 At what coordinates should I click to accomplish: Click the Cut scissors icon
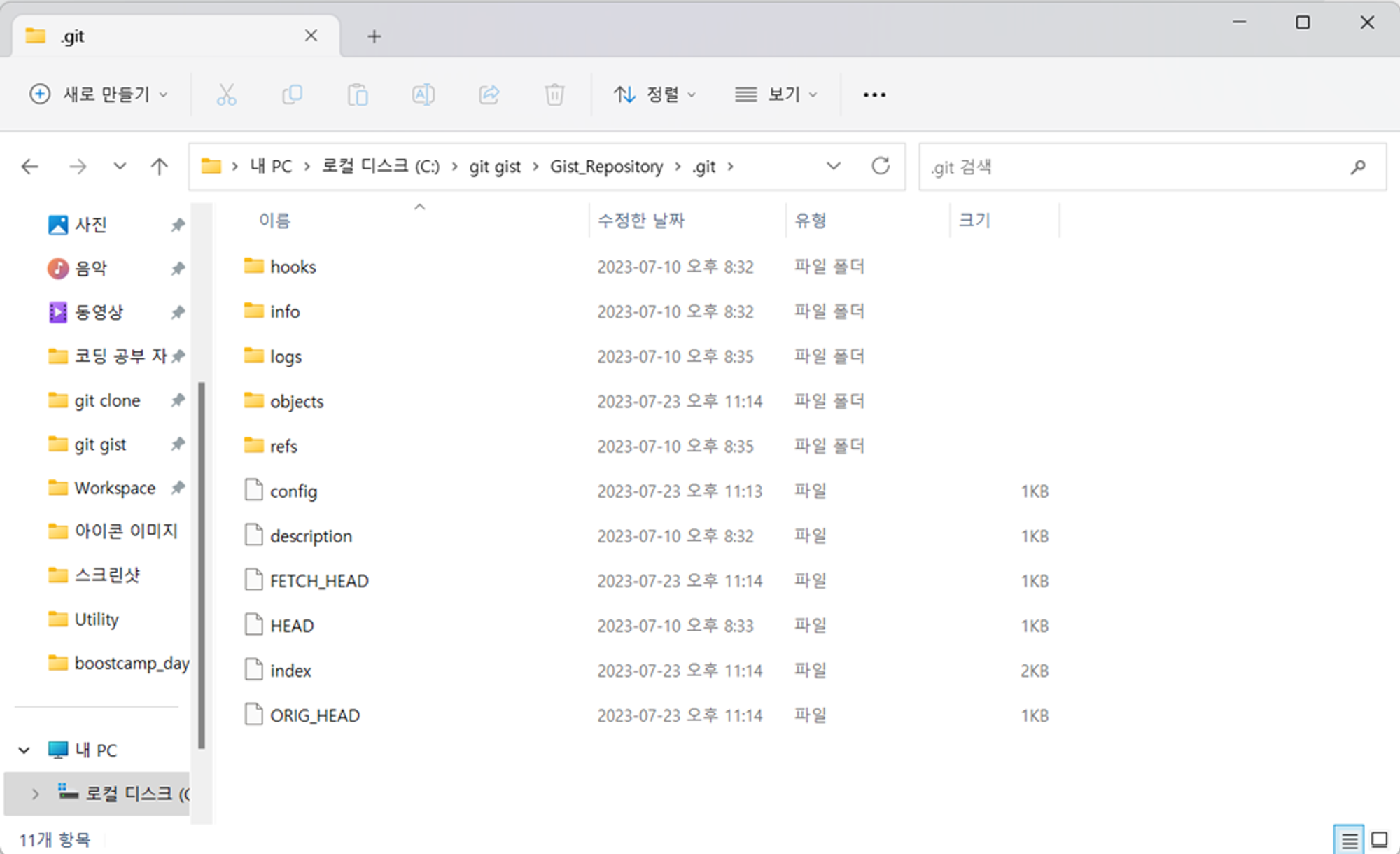click(226, 94)
